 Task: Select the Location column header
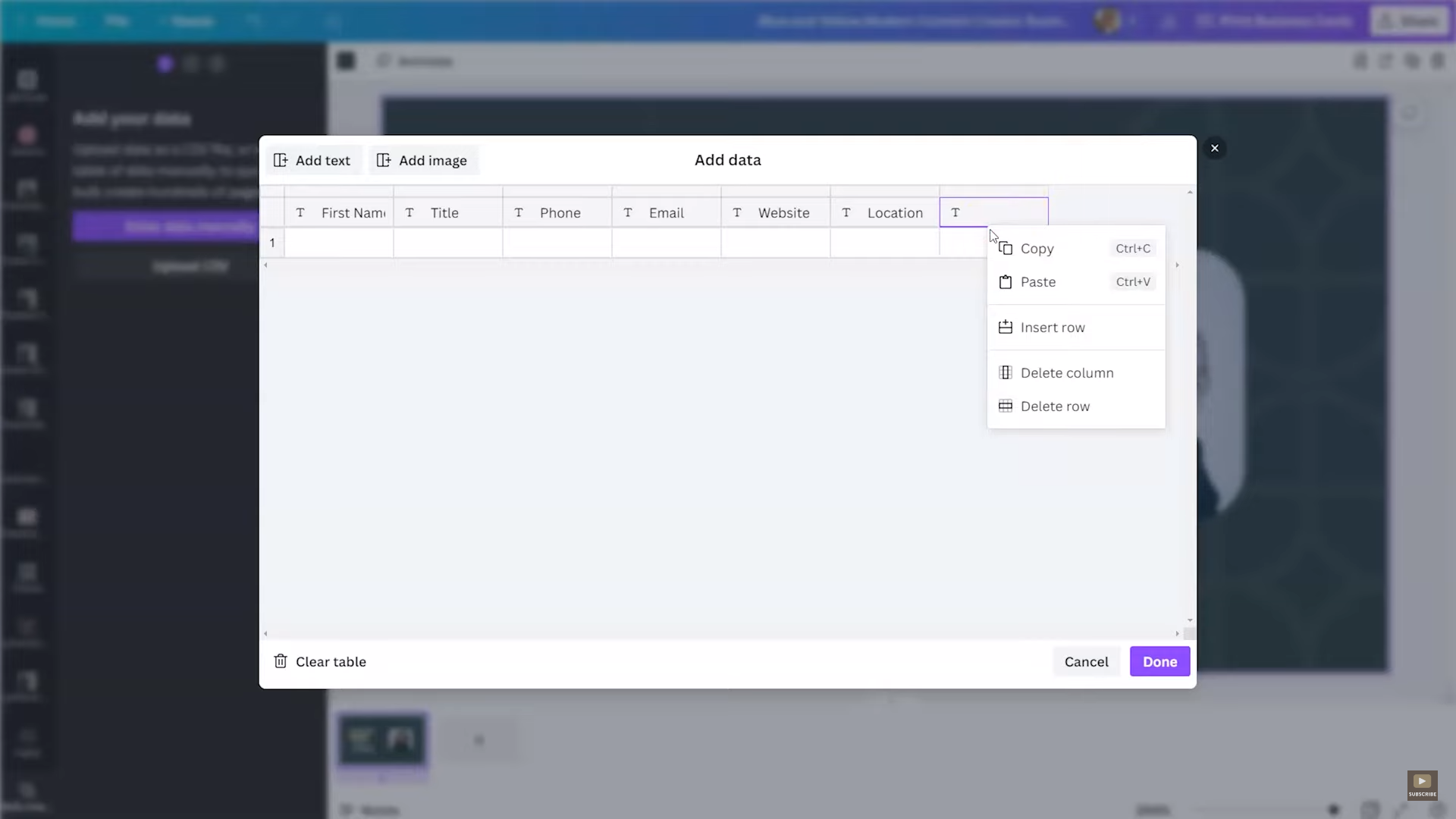pos(894,213)
